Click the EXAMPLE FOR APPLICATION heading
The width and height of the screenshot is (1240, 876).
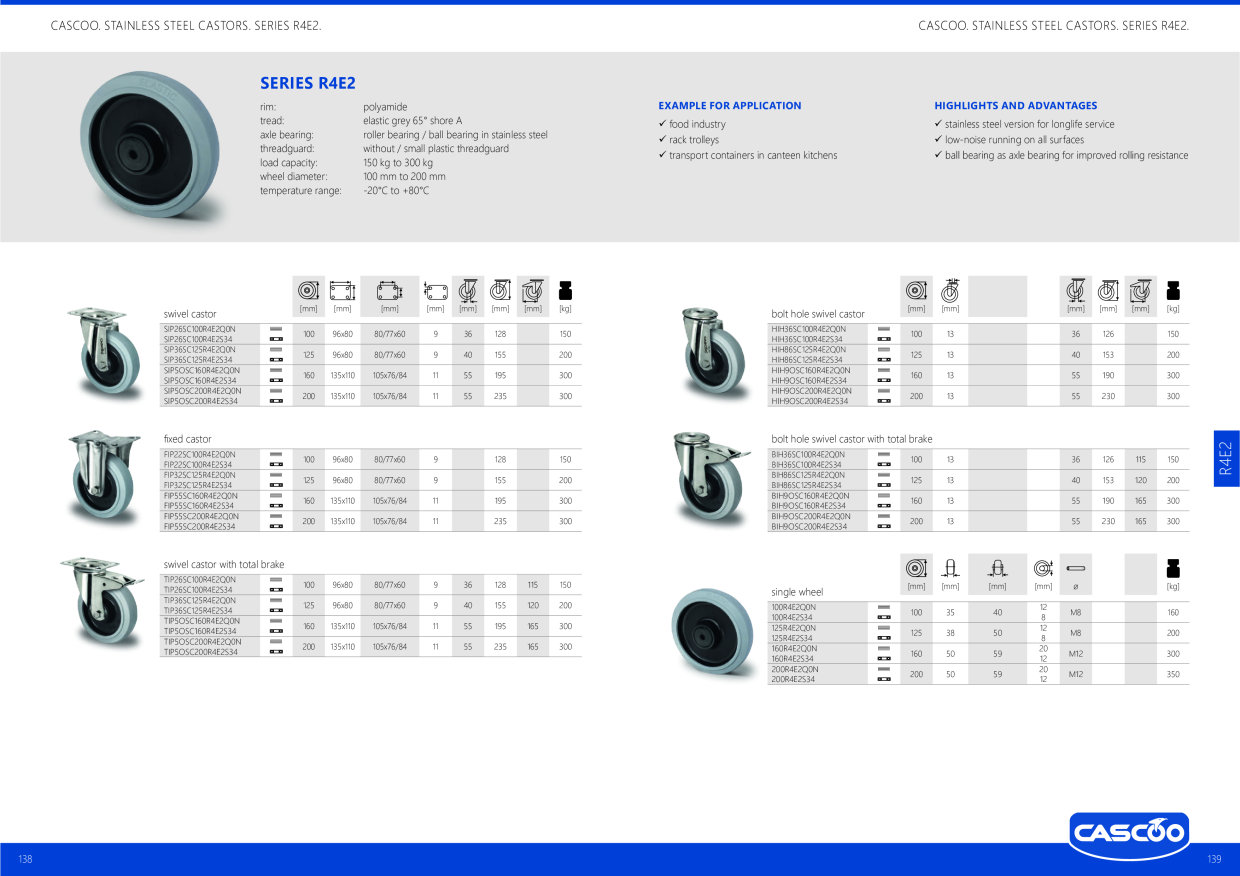click(x=730, y=105)
